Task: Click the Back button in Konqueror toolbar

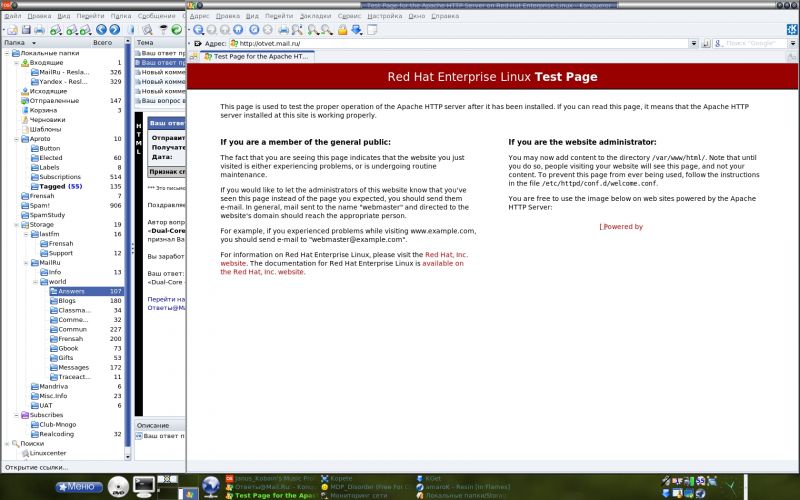Action: tap(198, 30)
